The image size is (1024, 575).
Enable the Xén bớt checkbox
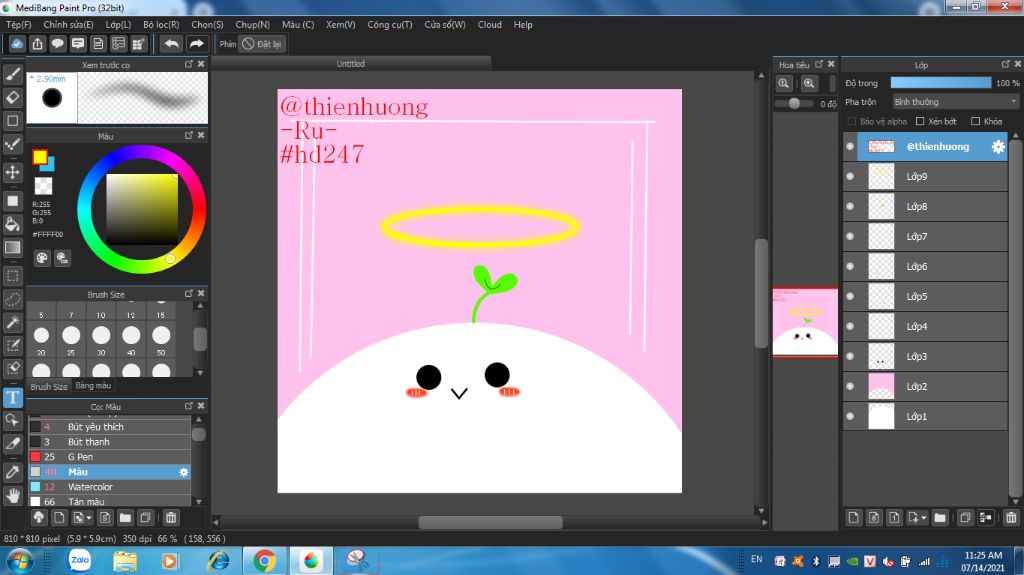coord(921,122)
